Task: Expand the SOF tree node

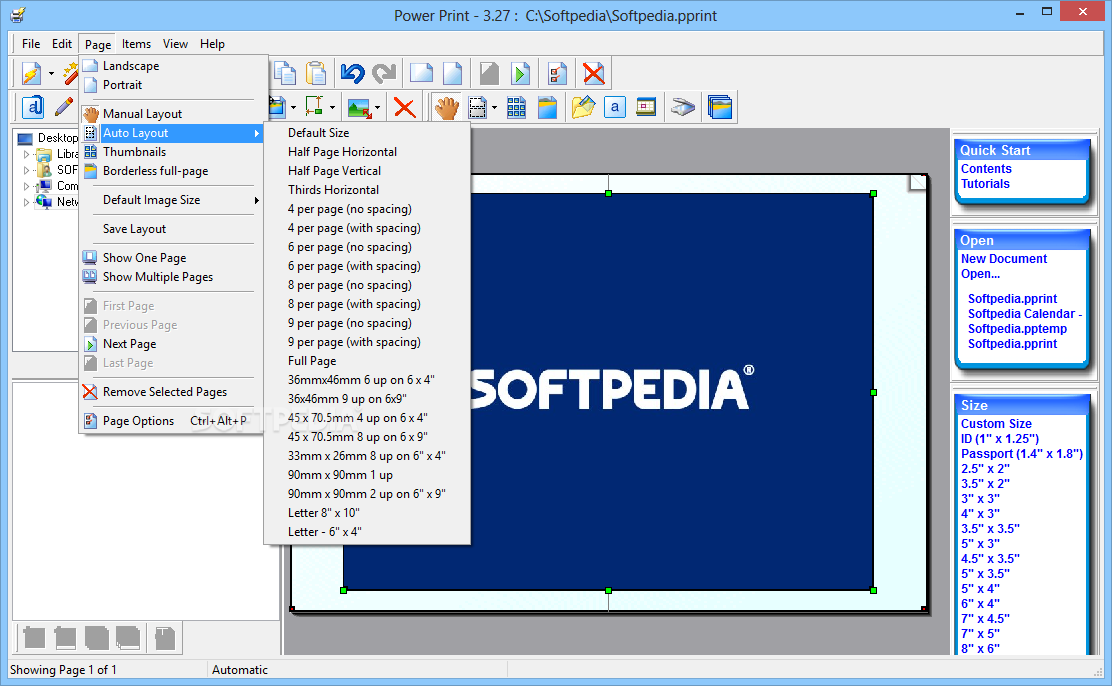Action: pyautogui.click(x=27, y=170)
